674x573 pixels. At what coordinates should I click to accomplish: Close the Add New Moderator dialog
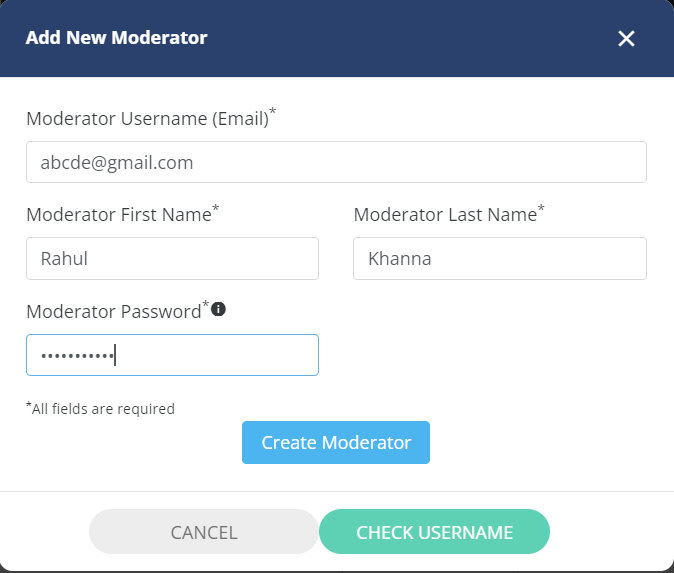coord(626,38)
